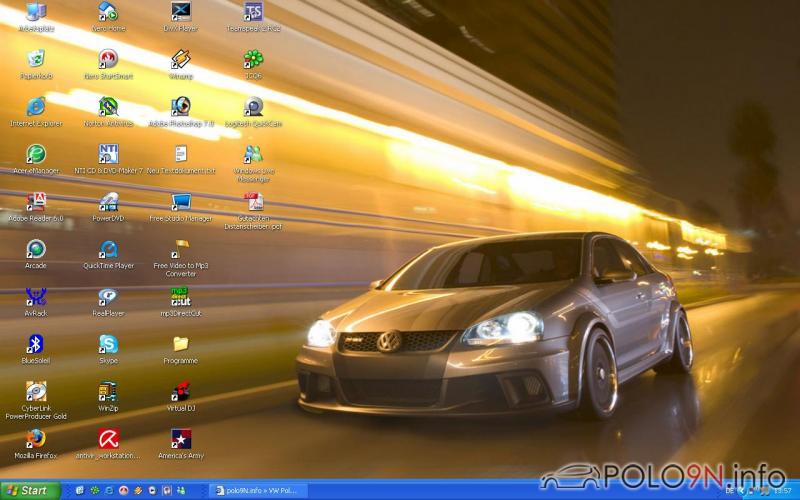Select the mp3DirectCut desktop shortcut
This screenshot has height=500, width=800.
click(181, 297)
